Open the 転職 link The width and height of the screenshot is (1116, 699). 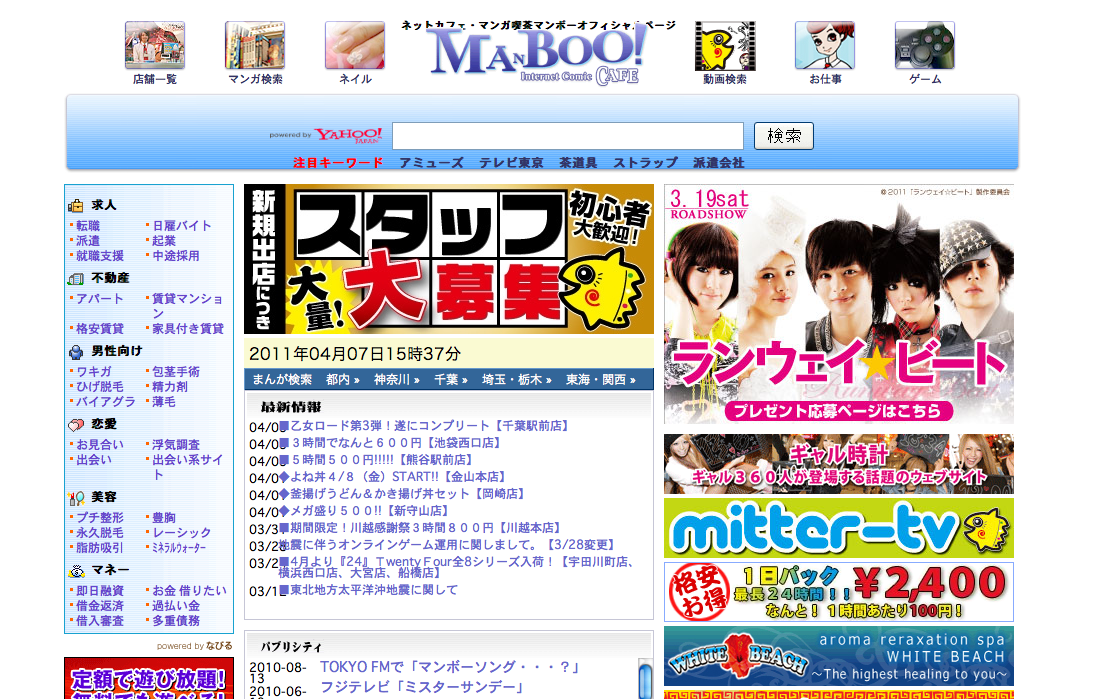(88, 226)
